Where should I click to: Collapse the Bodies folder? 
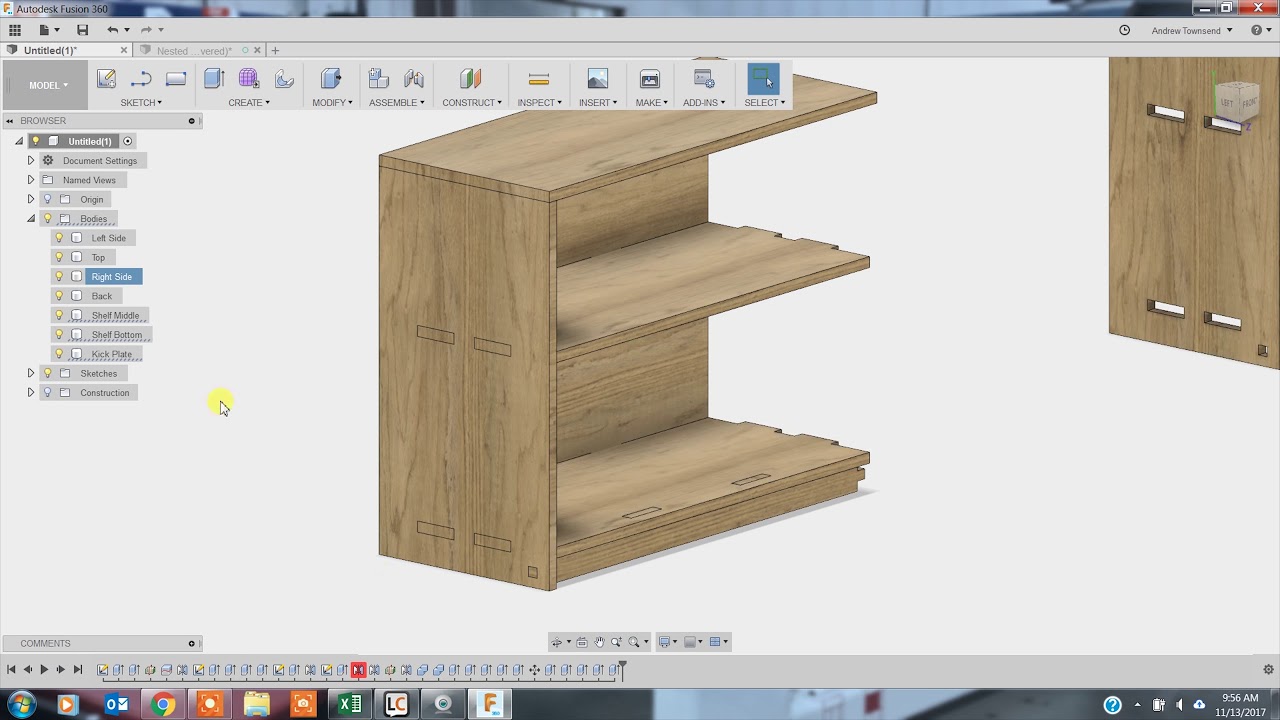(x=31, y=218)
